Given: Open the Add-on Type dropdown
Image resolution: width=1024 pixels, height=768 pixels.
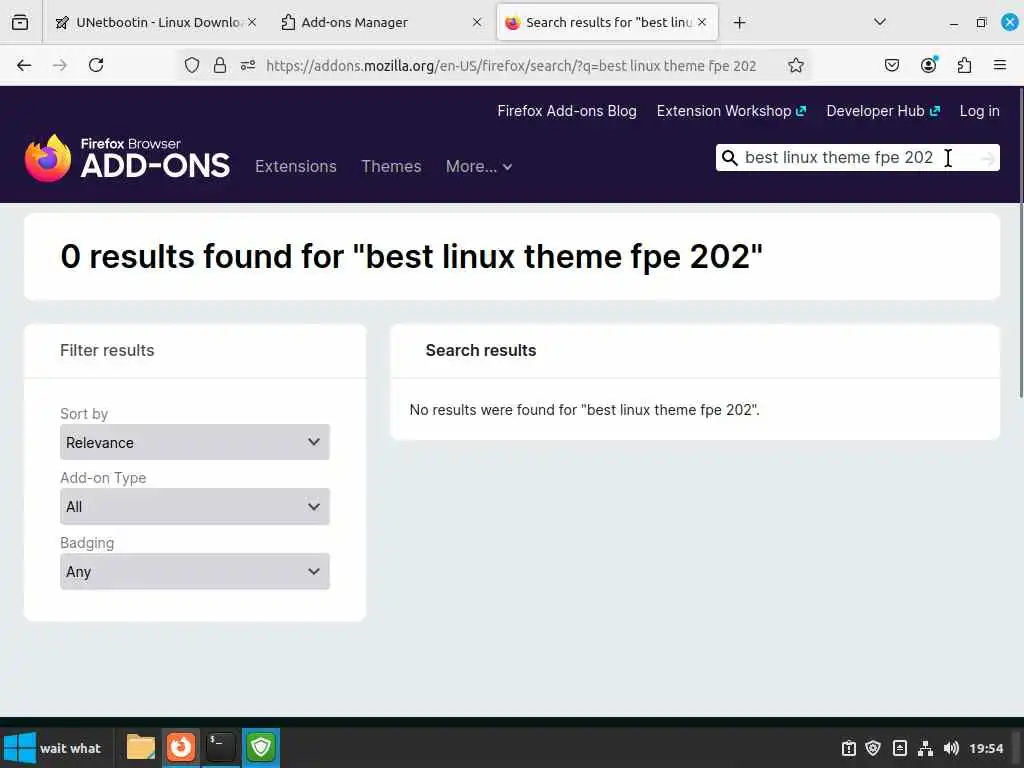Looking at the screenshot, I should point(195,506).
